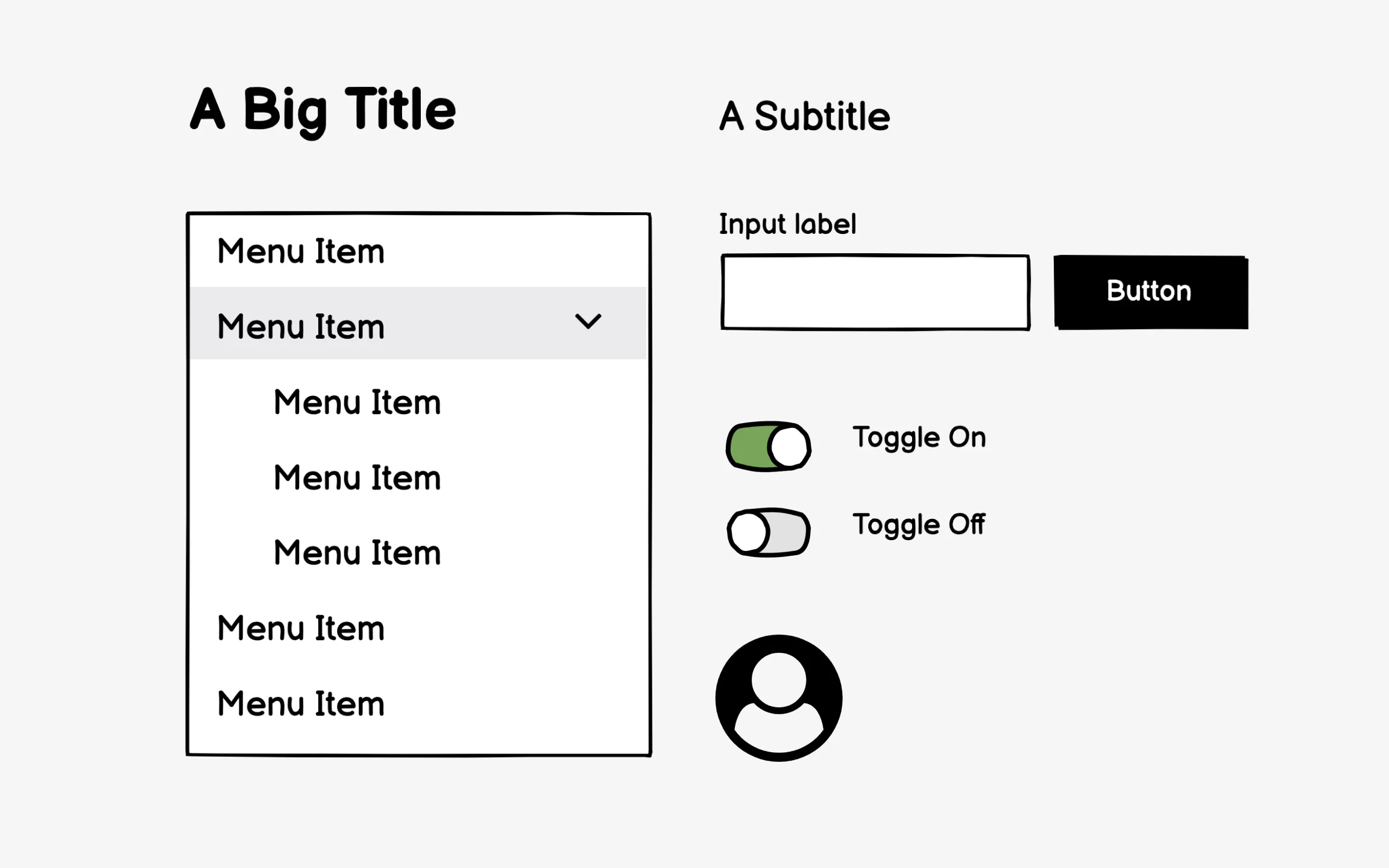
Task: Choose the first indented sub Menu Item
Action: coord(357,402)
